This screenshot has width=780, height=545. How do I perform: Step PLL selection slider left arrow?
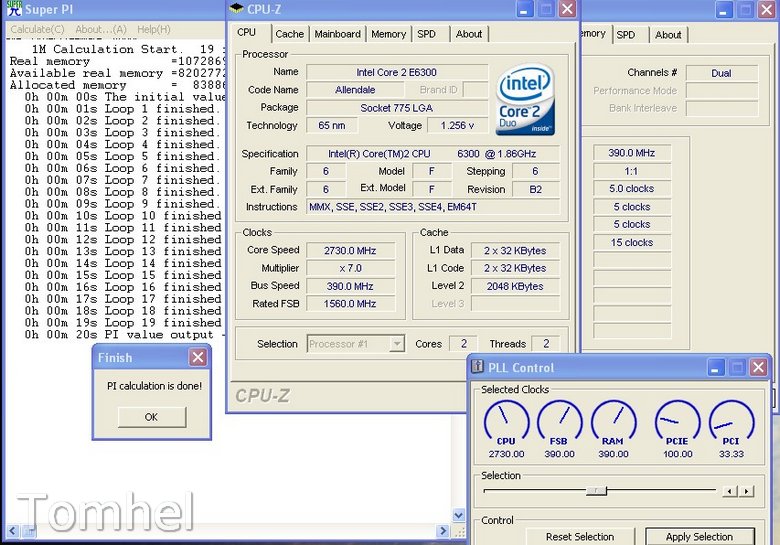730,491
